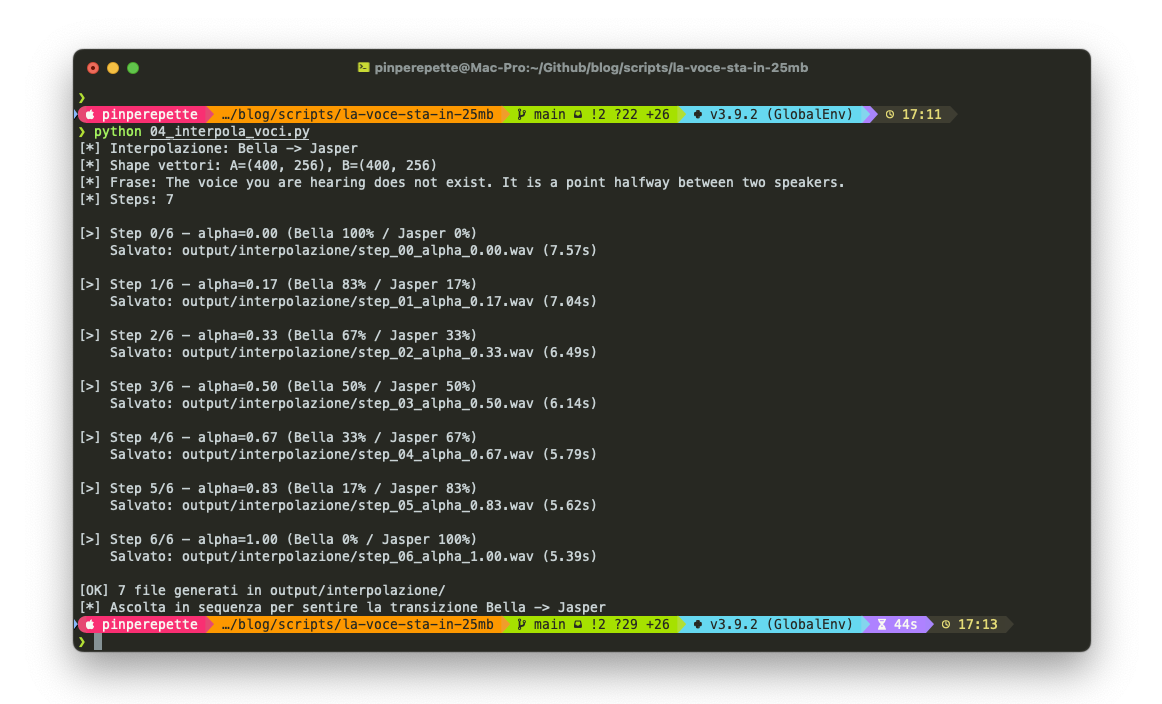Click the terminal icon in the title bar
The width and height of the screenshot is (1162, 704).
[362, 68]
